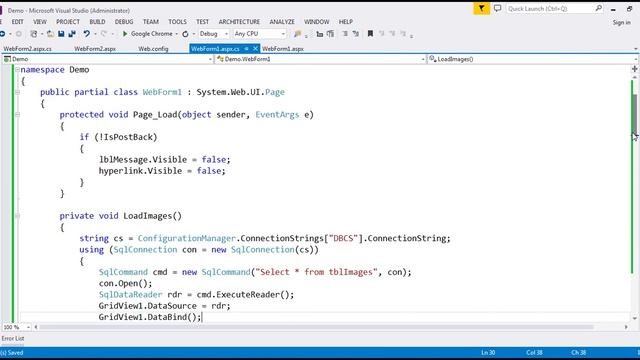Image resolution: width=640 pixels, height=360 pixels.
Task: Click the horizontal scrollbar right arrow
Action: pos(627,327)
